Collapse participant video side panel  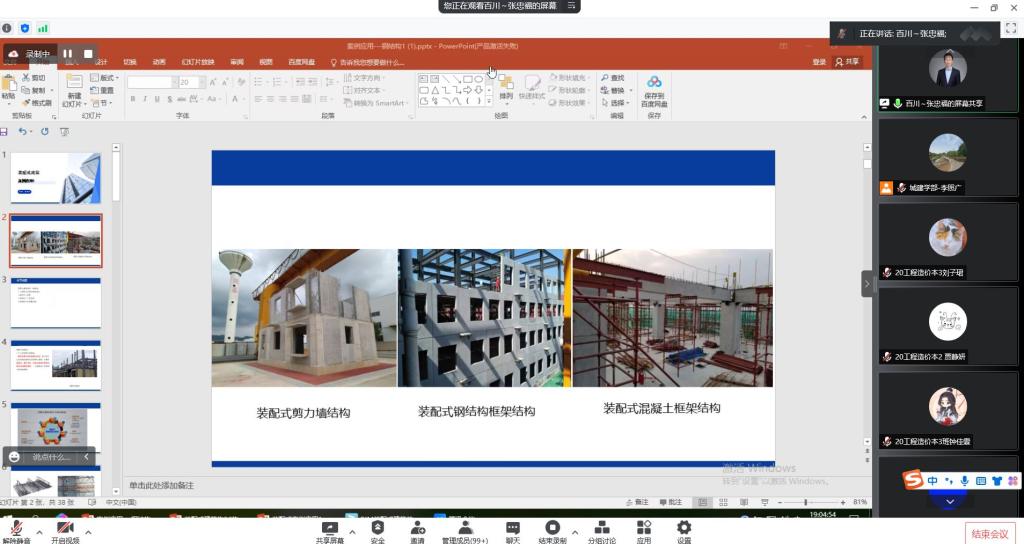(867, 283)
